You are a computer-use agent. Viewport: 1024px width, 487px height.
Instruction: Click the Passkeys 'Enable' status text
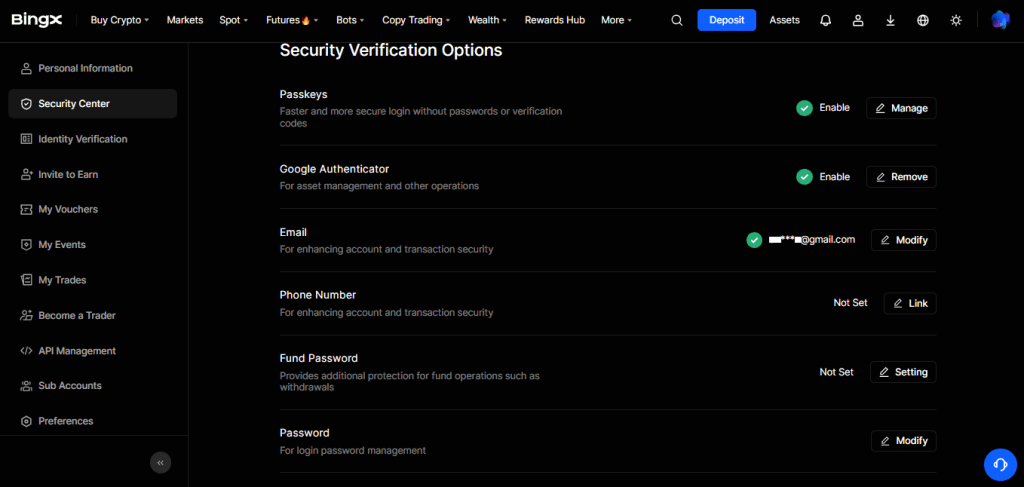(x=835, y=108)
